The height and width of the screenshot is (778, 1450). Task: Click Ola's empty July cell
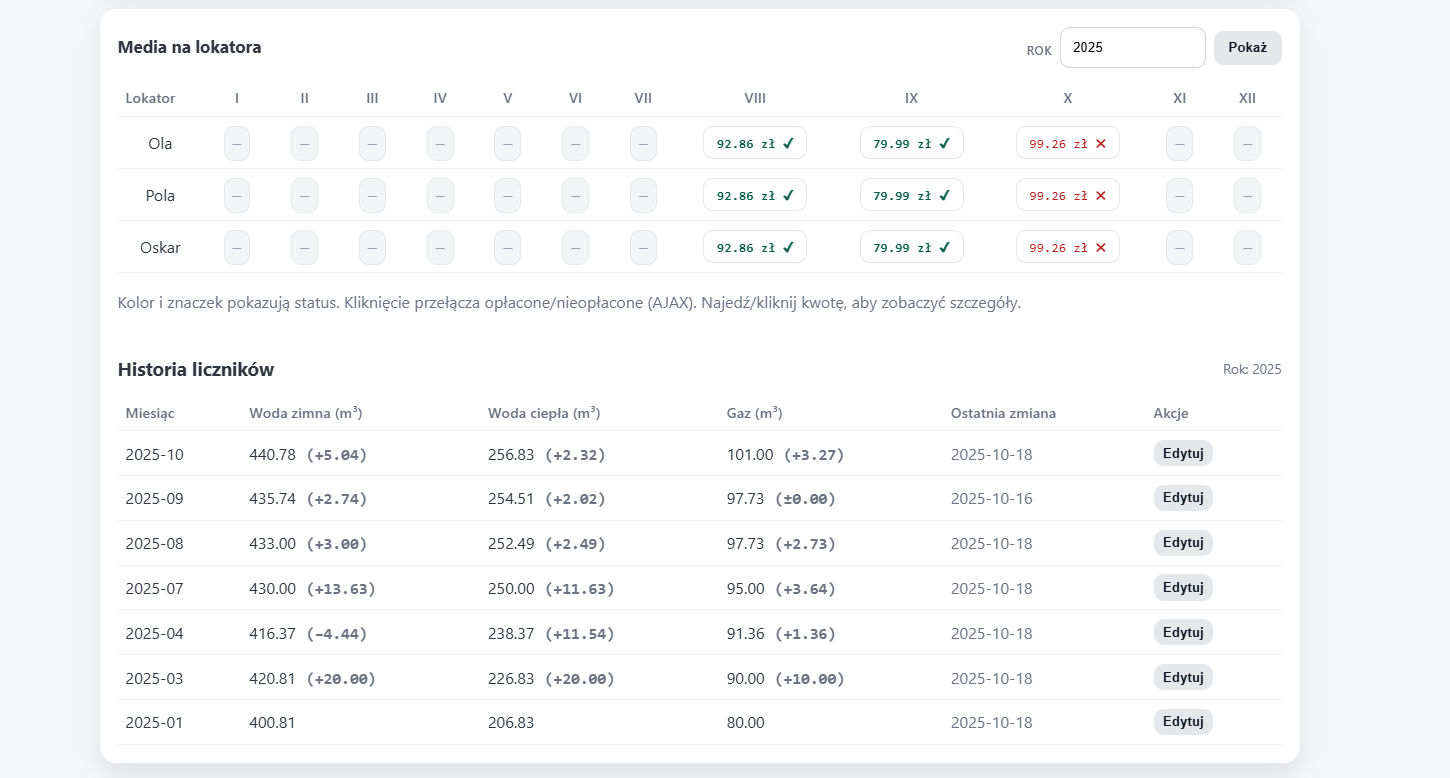[643, 143]
